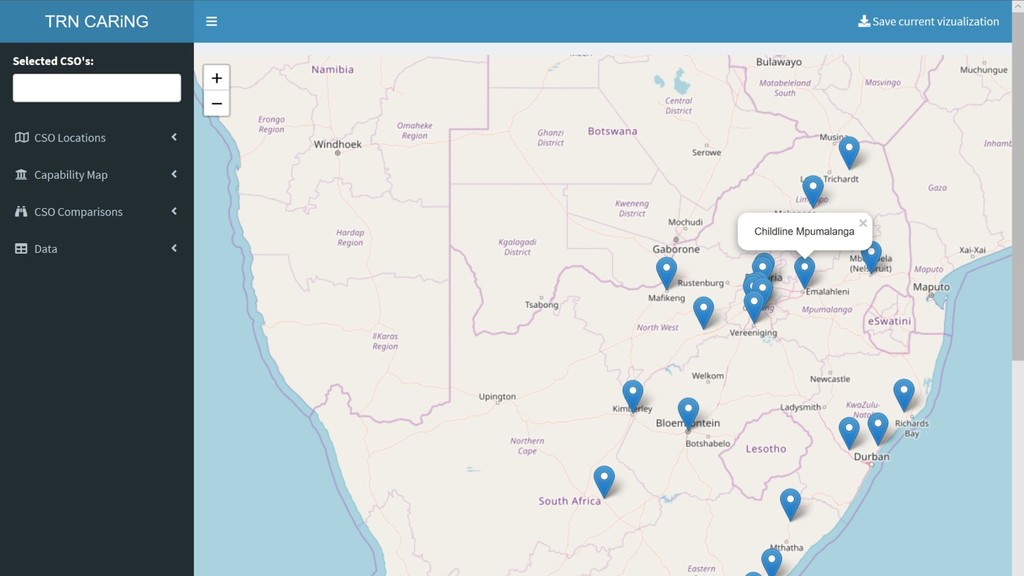This screenshot has height=576, width=1024.
Task: Click the Maputo city label
Action: (x=931, y=287)
